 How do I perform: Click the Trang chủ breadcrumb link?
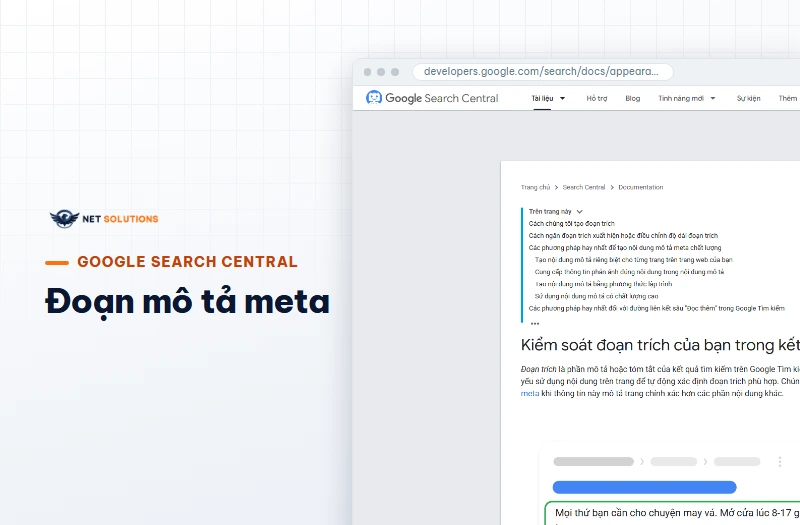click(x=535, y=187)
